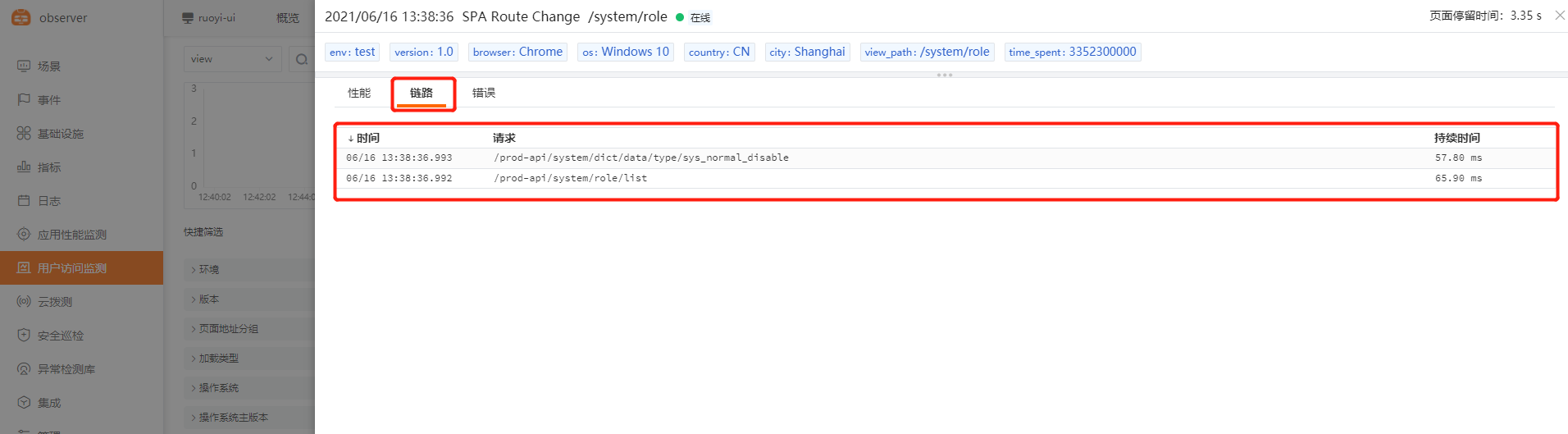1568x434 pixels.
Task: Open the 异常检测库 sidebar item
Action: (66, 369)
